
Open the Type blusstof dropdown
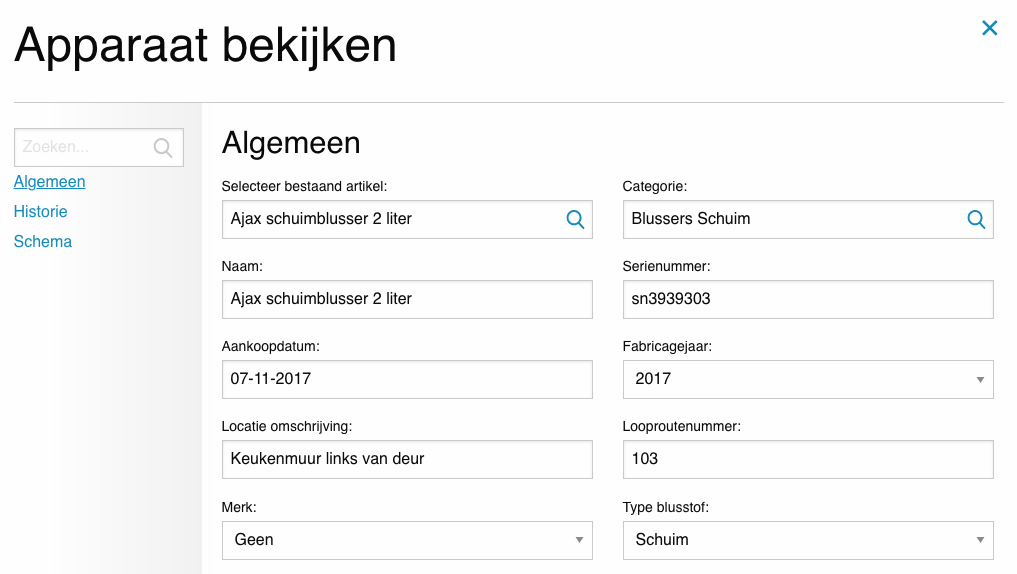(x=807, y=540)
